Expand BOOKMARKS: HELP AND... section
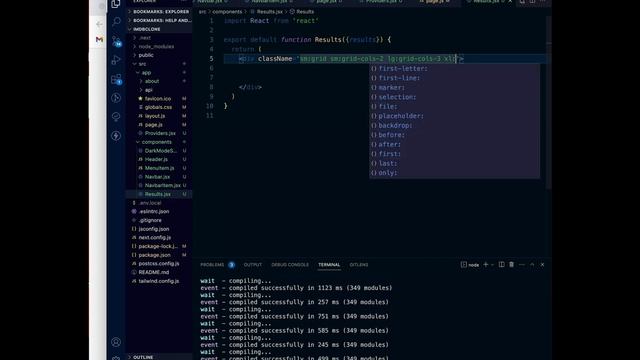The image size is (640, 360). pos(158,20)
